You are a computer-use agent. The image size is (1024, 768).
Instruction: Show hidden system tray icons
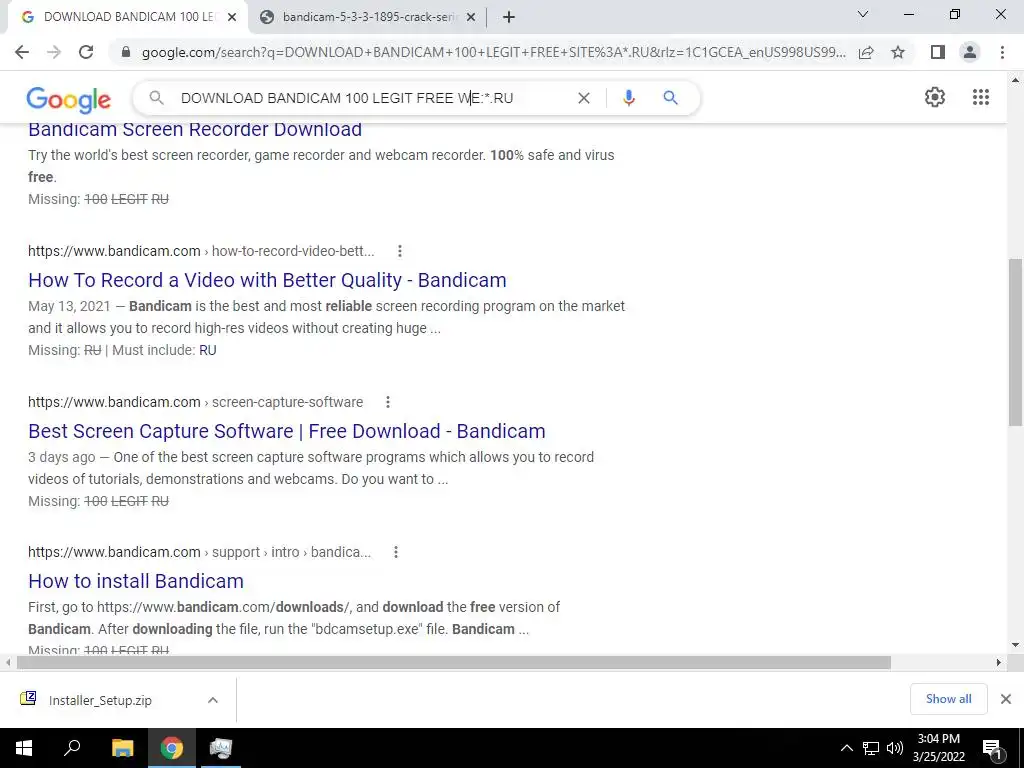click(846, 748)
